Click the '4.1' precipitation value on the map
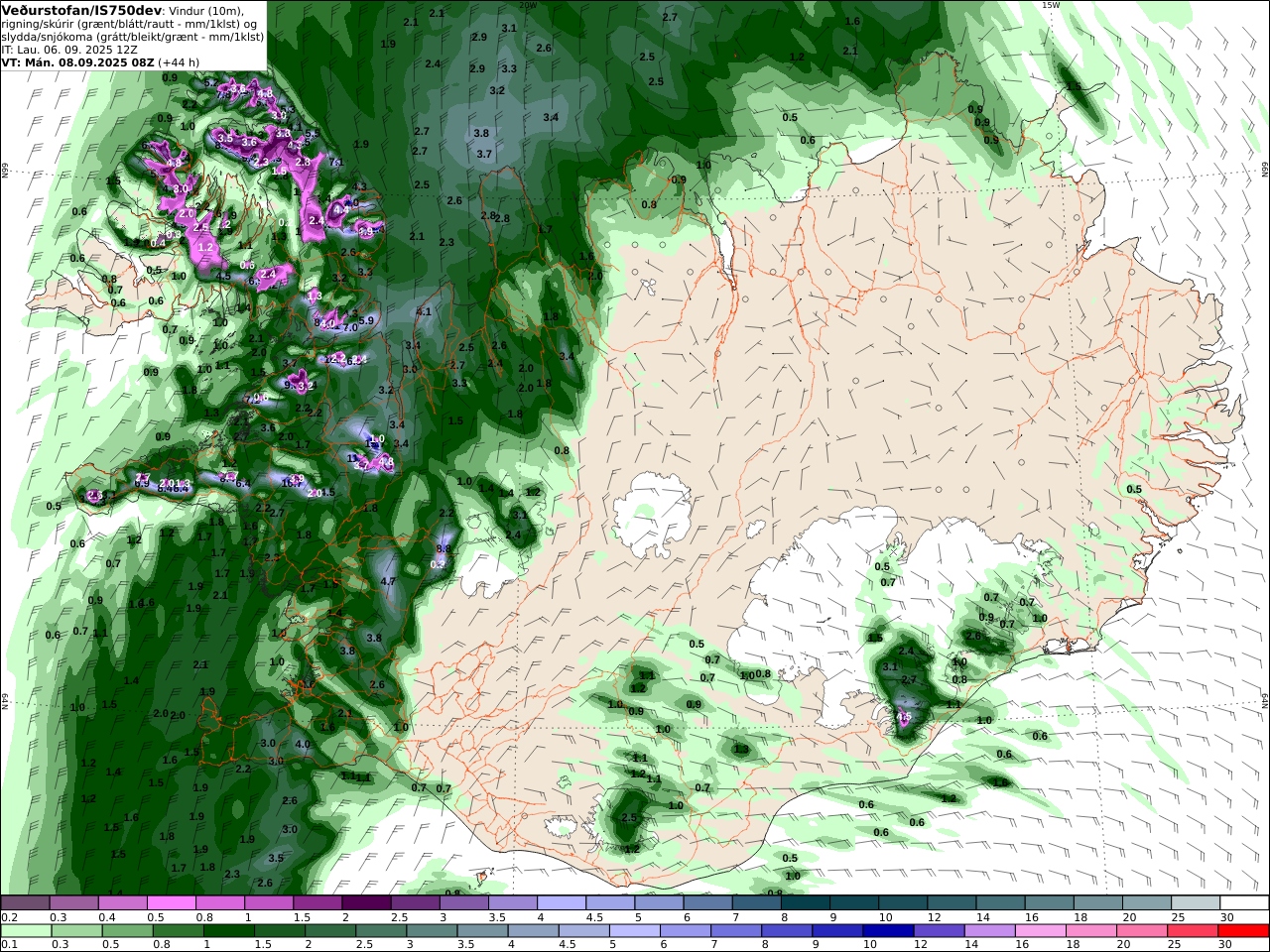This screenshot has height=952, width=1270. click(424, 311)
